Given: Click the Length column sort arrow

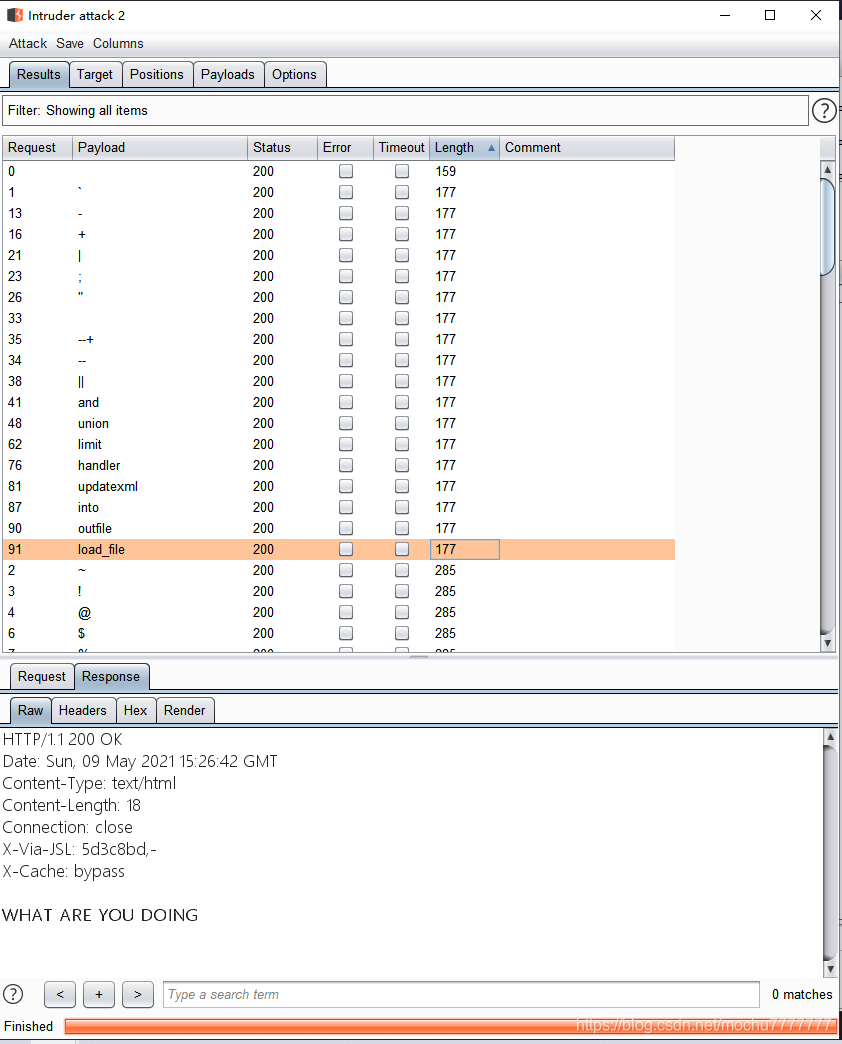Looking at the screenshot, I should (490, 148).
